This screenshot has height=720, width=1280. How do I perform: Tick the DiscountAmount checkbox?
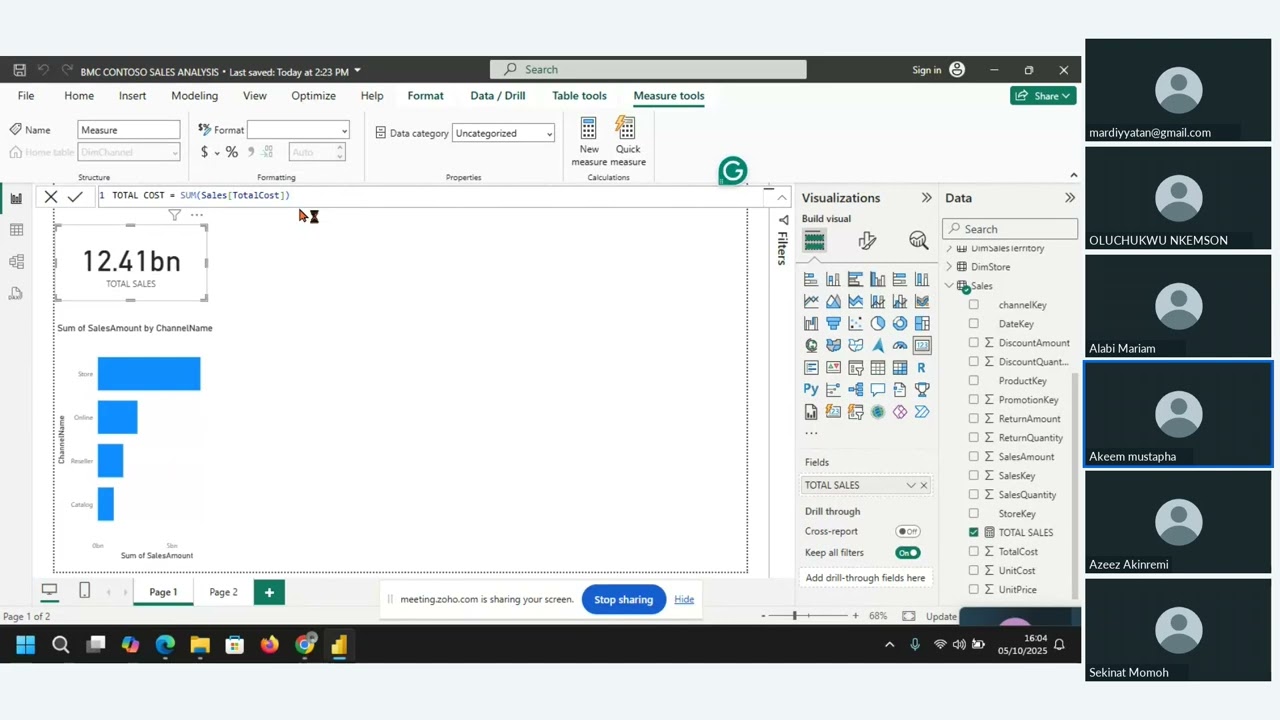[974, 343]
